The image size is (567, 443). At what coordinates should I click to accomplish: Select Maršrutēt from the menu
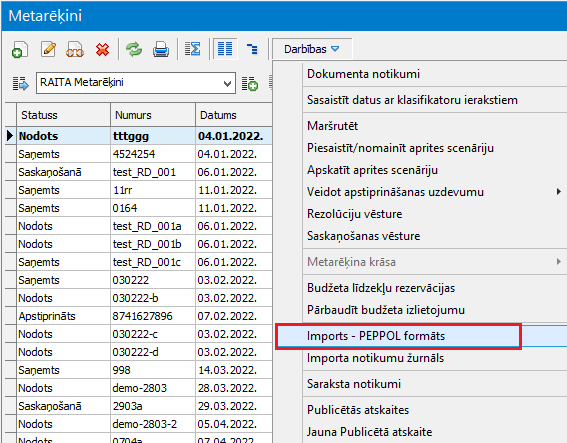coord(332,126)
